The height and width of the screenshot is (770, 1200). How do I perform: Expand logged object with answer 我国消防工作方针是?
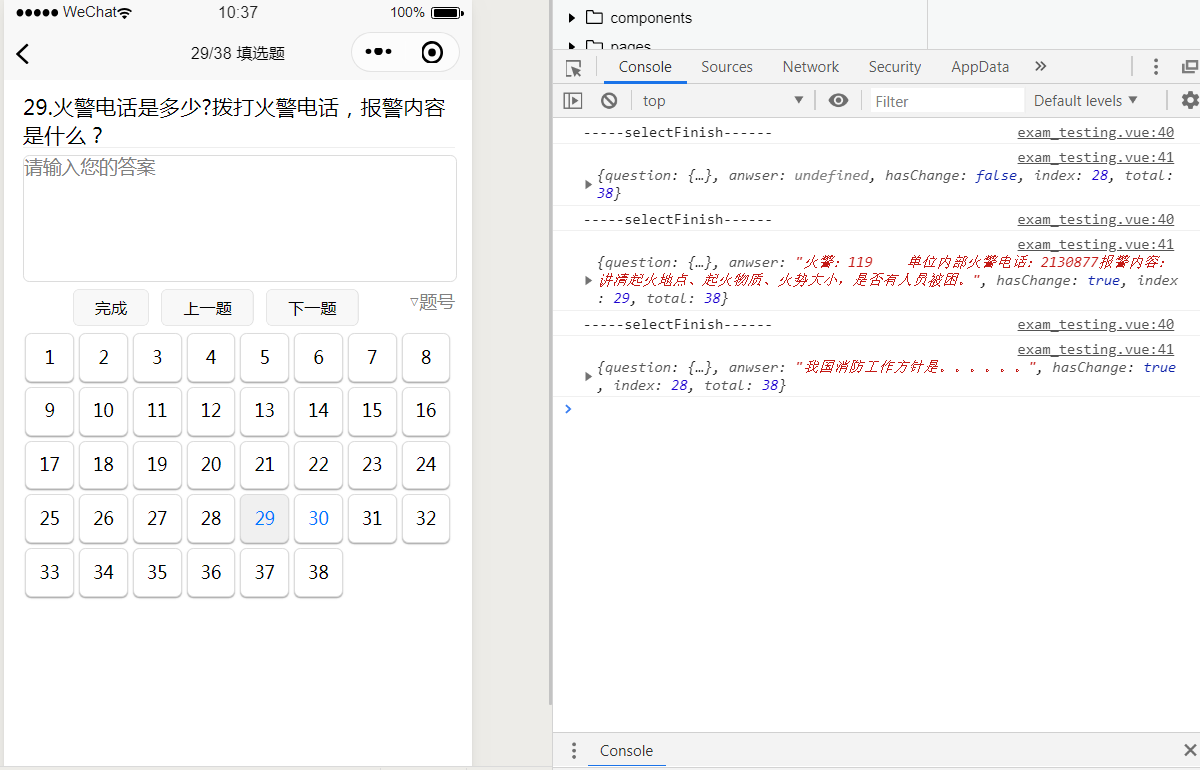coord(588,376)
